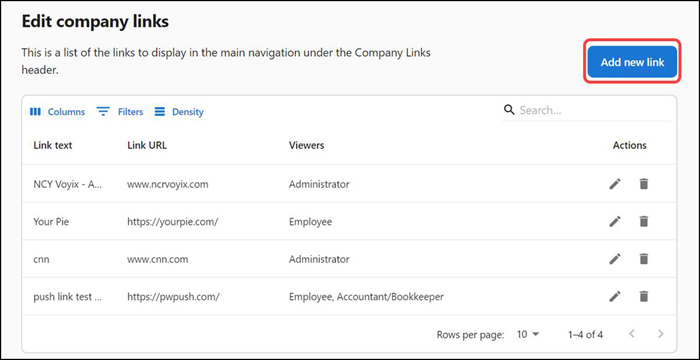Edit the cnn link entry
The width and height of the screenshot is (700, 360).
615,259
